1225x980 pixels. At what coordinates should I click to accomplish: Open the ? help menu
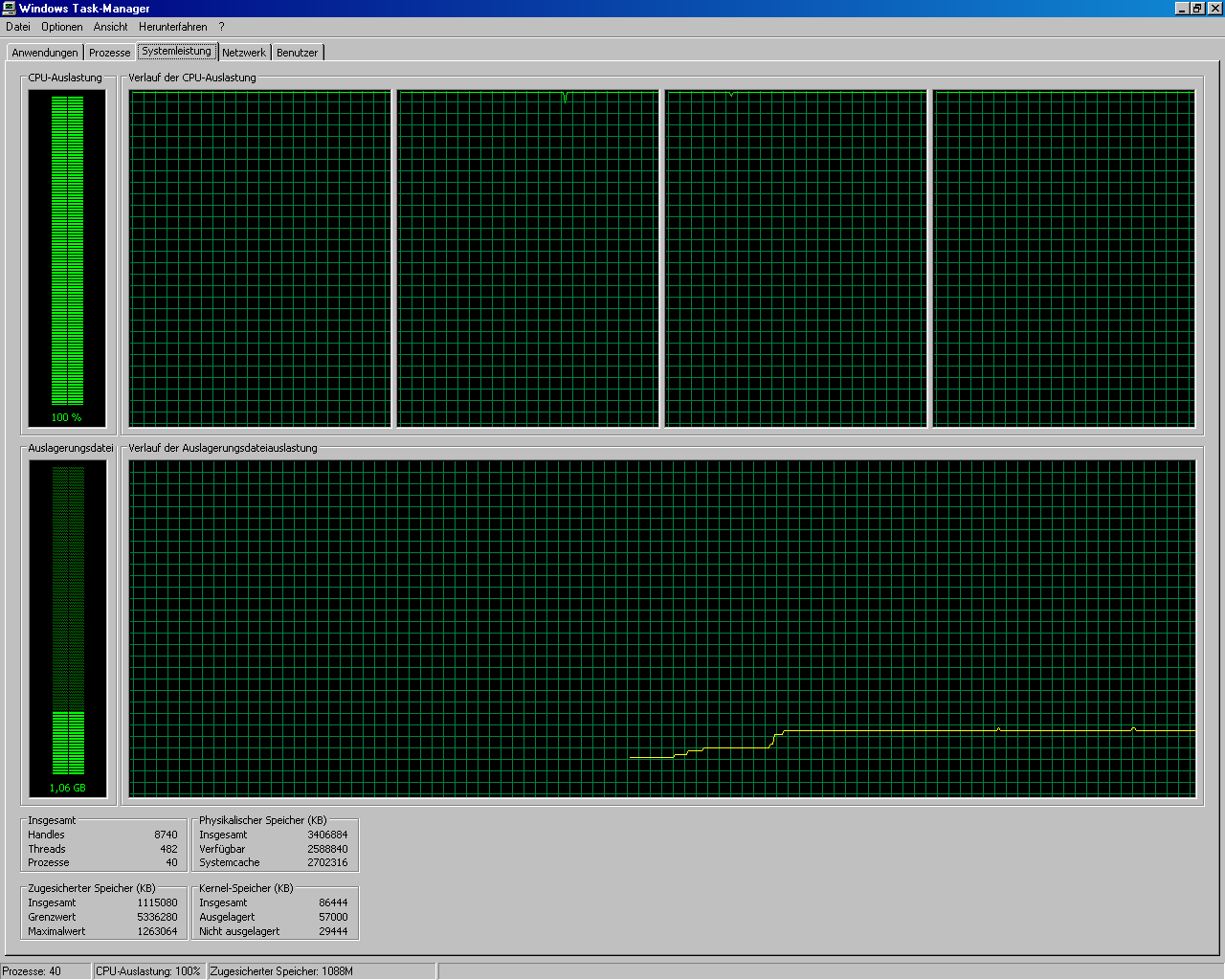click(x=221, y=27)
